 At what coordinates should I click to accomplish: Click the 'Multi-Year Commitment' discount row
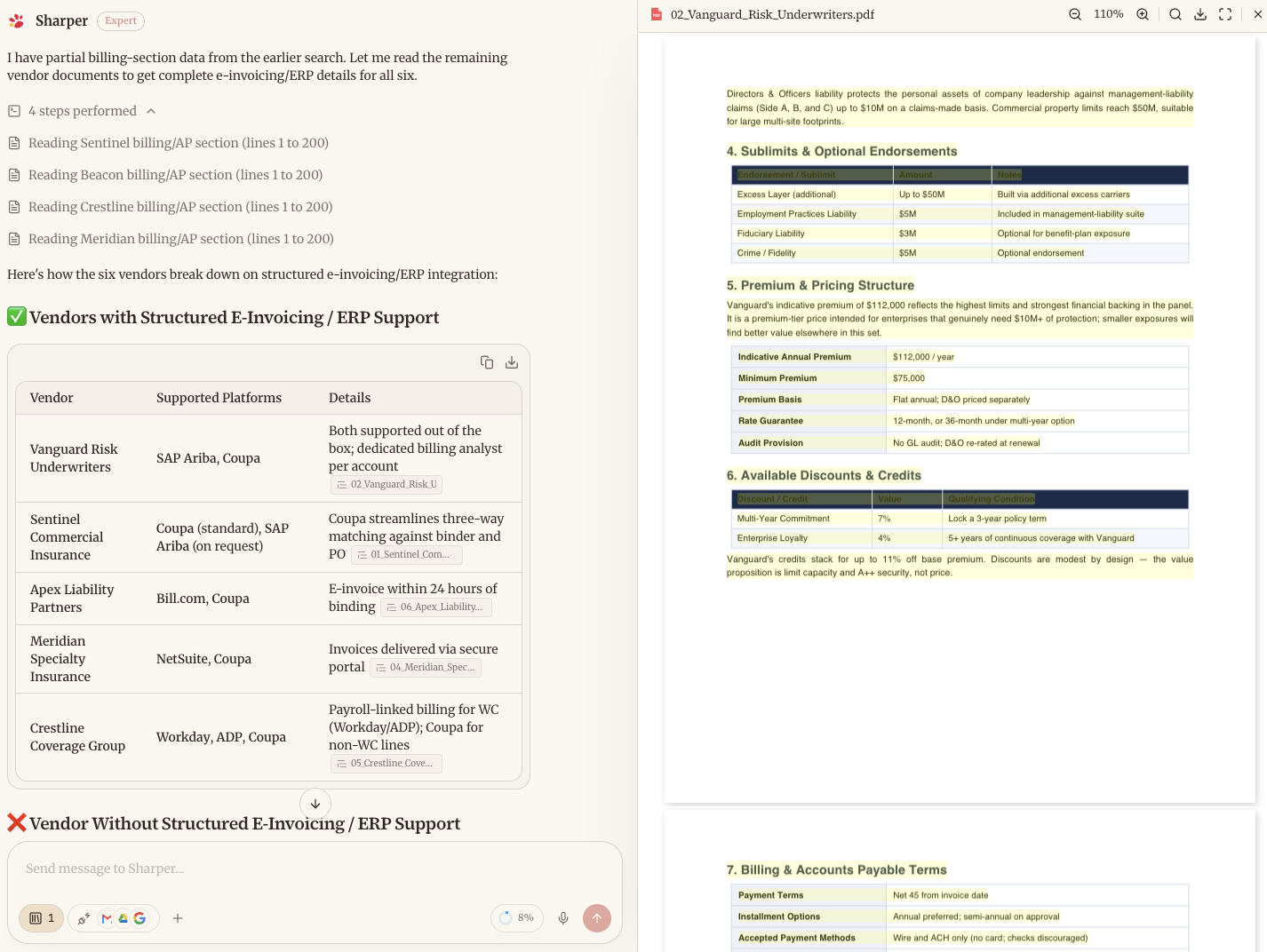pos(958,519)
